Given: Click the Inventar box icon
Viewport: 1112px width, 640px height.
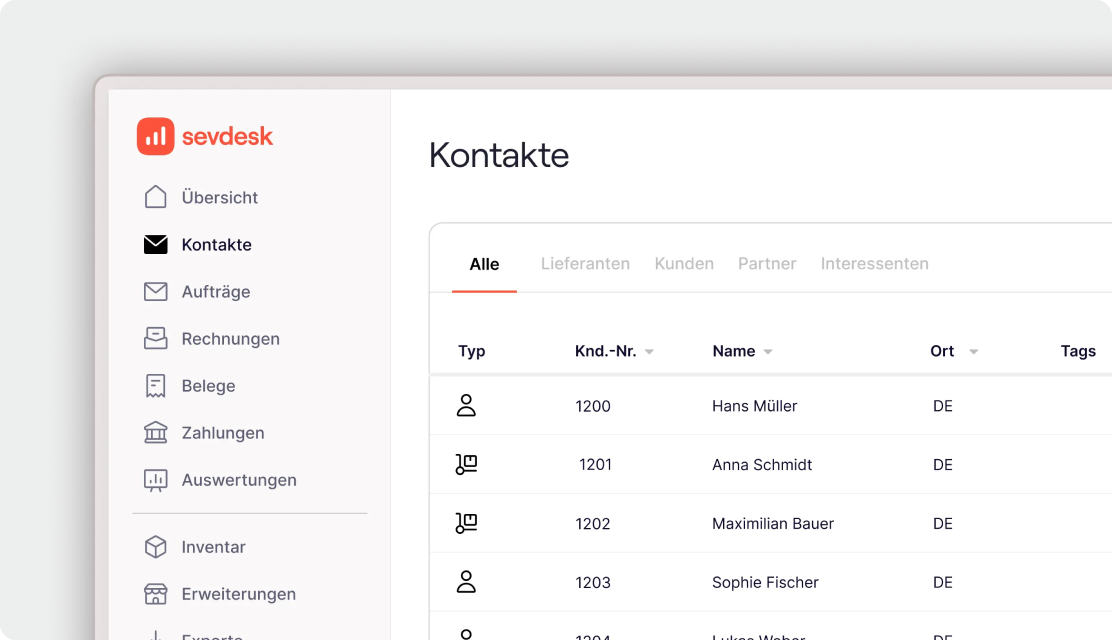Looking at the screenshot, I should pyautogui.click(x=155, y=547).
